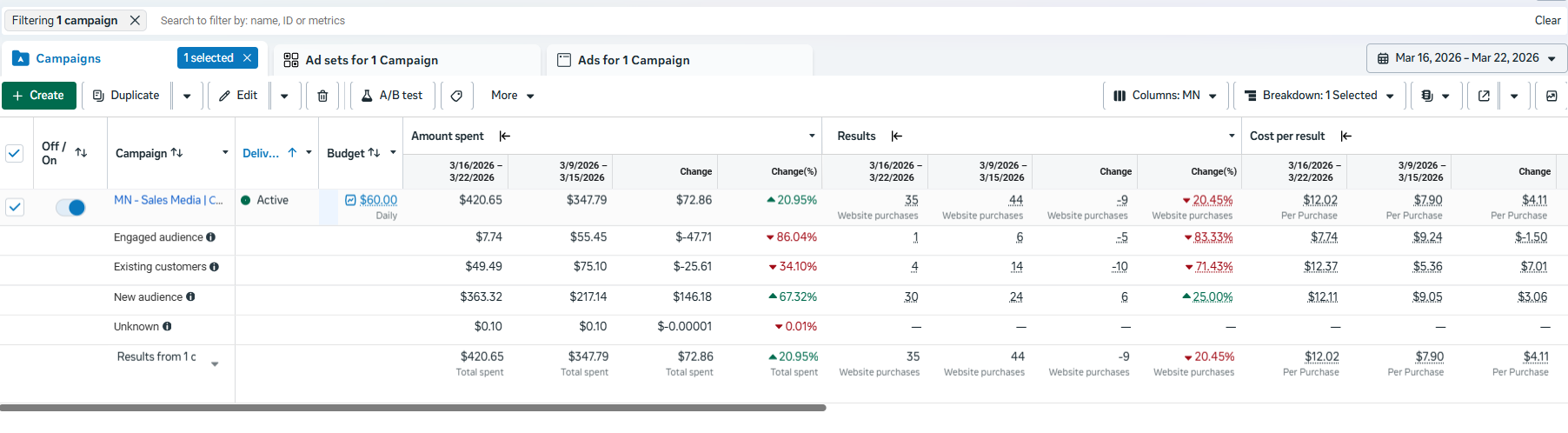Open the reports icon dropdown
The image size is (1568, 433).
tap(1435, 96)
